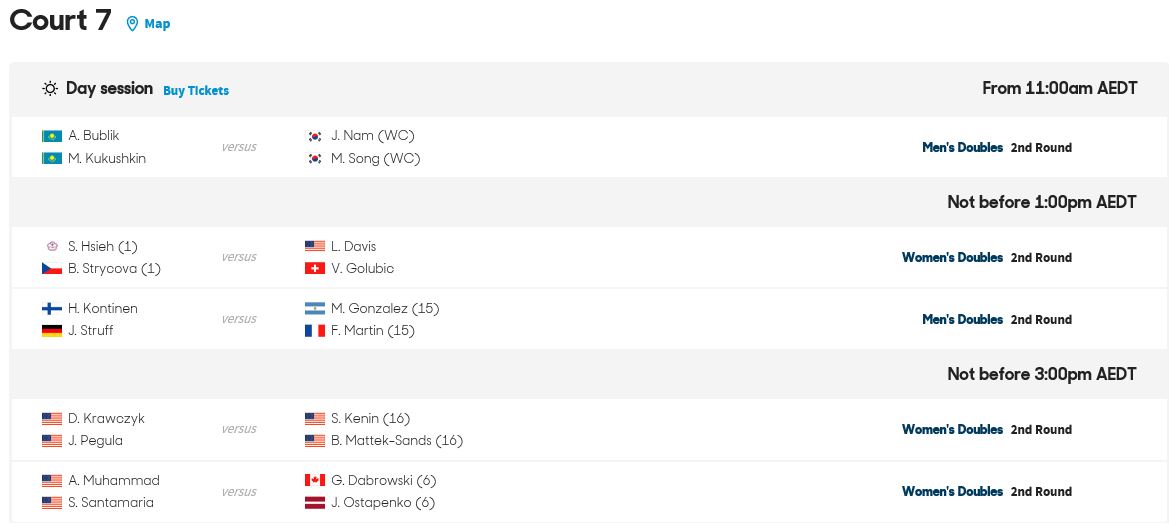Viewport: 1169px width, 523px height.
Task: Open the Map link
Action: pyautogui.click(x=157, y=24)
